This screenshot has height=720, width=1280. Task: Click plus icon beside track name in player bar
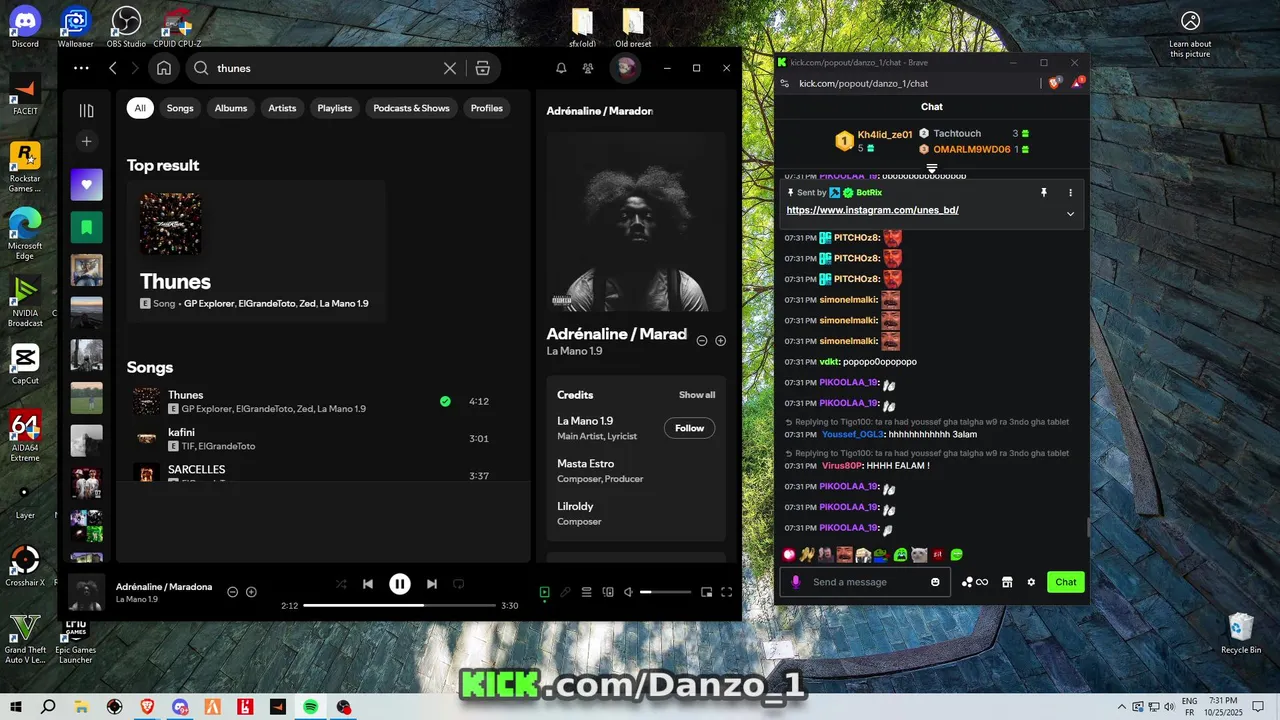(251, 592)
